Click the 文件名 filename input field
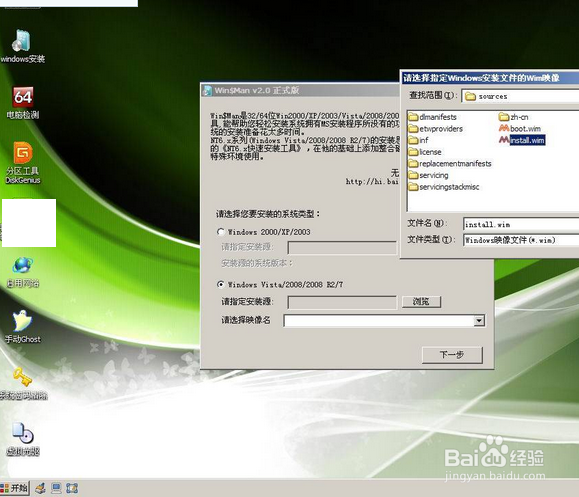579x497 pixels. [x=521, y=224]
